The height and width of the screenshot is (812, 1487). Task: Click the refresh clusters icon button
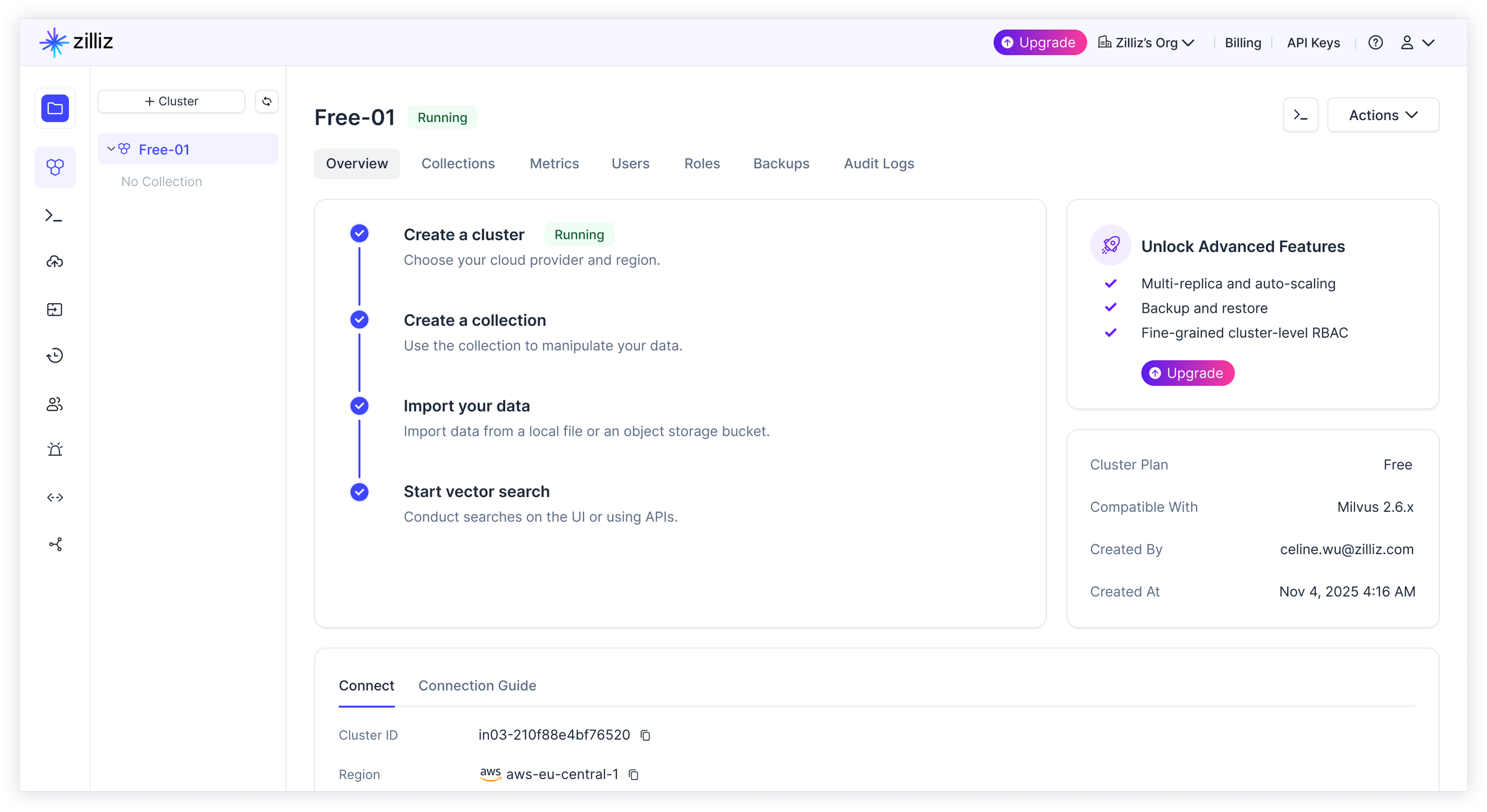pyautogui.click(x=266, y=102)
